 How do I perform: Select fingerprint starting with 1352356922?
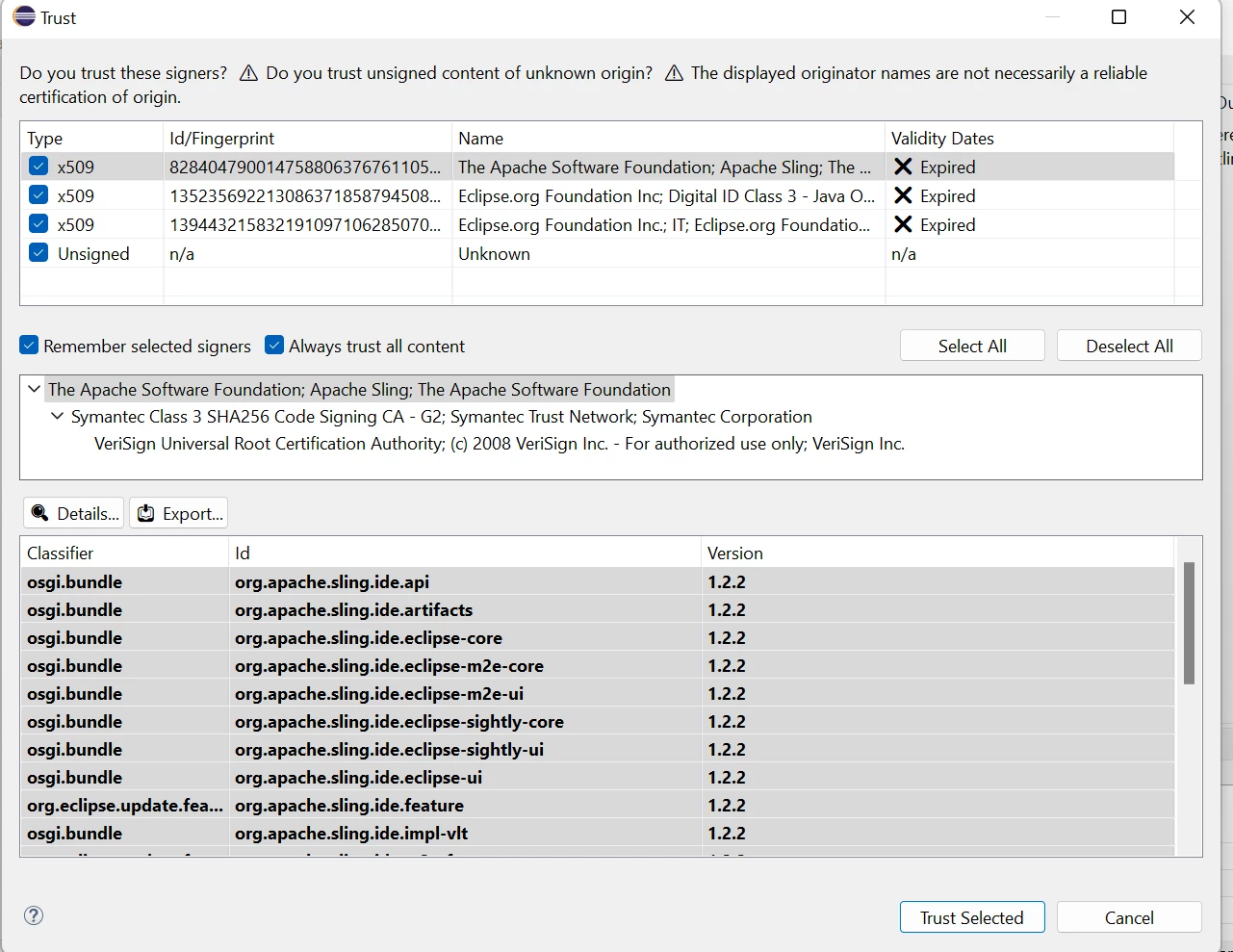tap(305, 195)
